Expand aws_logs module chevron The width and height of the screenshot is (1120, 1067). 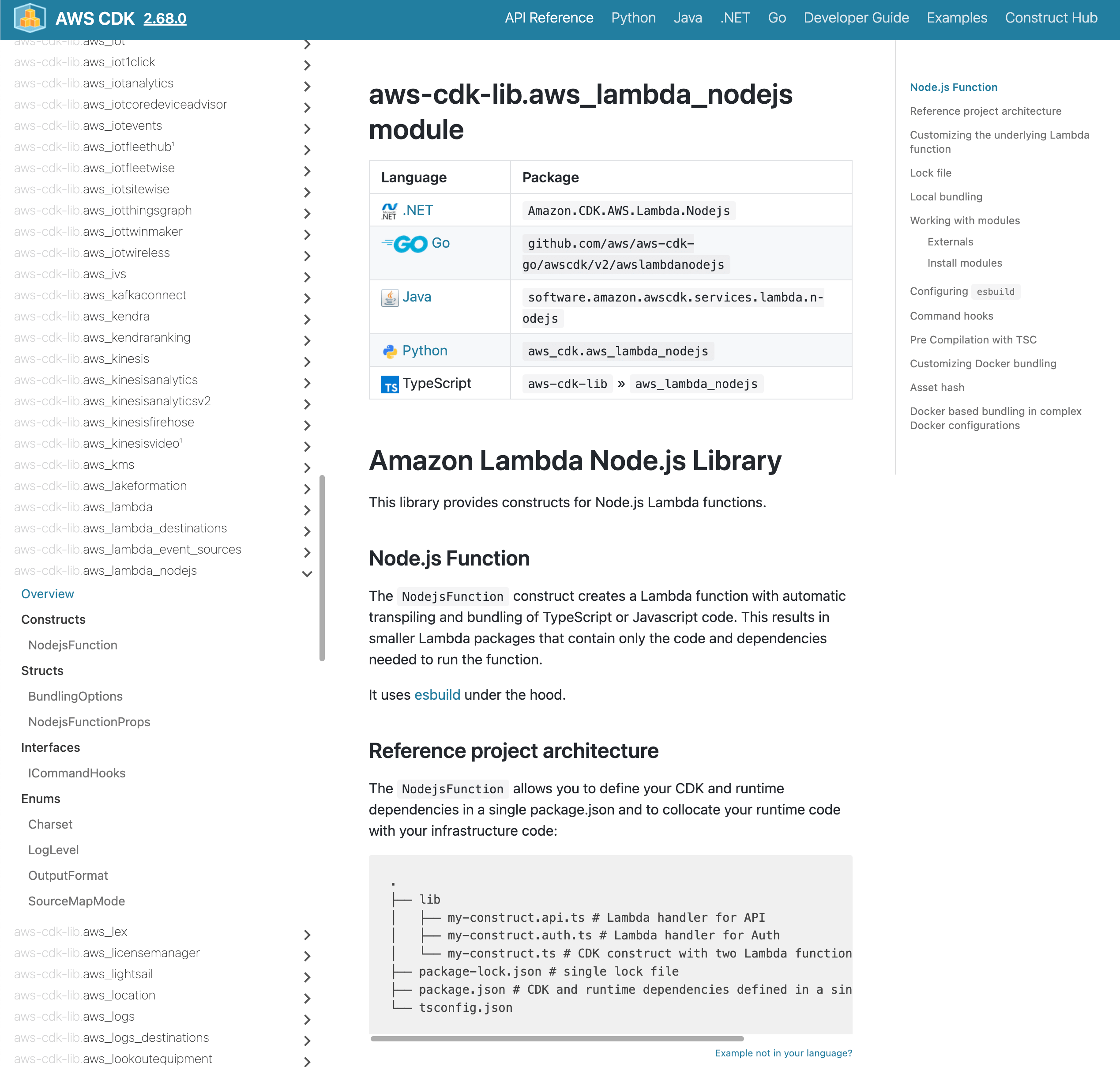coord(307,1020)
